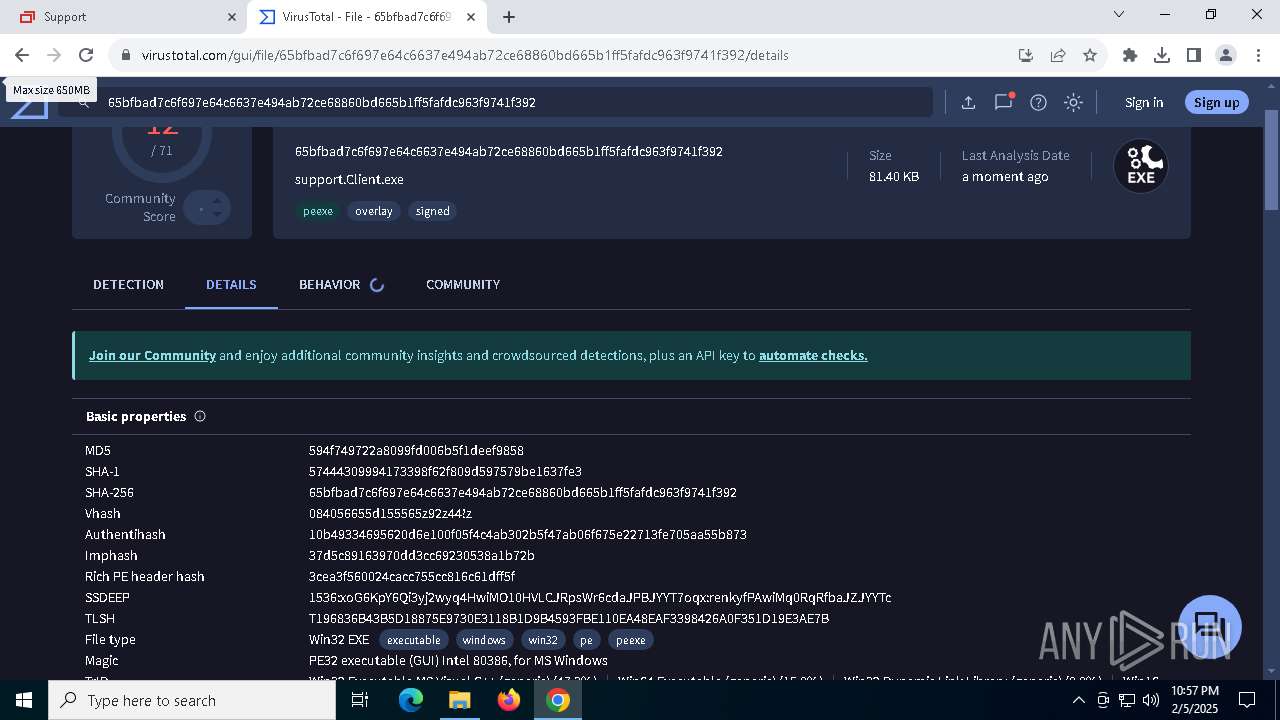Open the Chrome profile avatar
The width and height of the screenshot is (1280, 720).
pyautogui.click(x=1226, y=55)
